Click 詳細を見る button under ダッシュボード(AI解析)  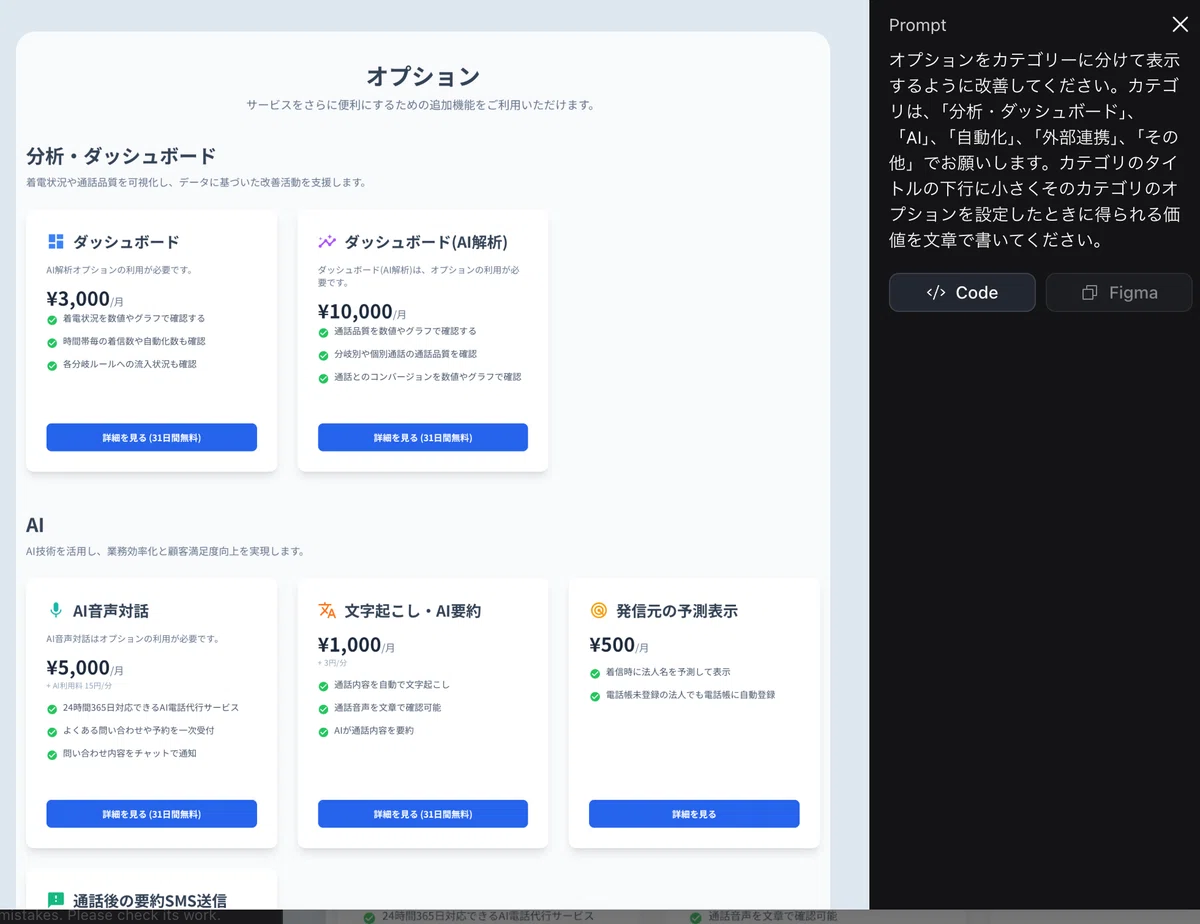click(423, 437)
